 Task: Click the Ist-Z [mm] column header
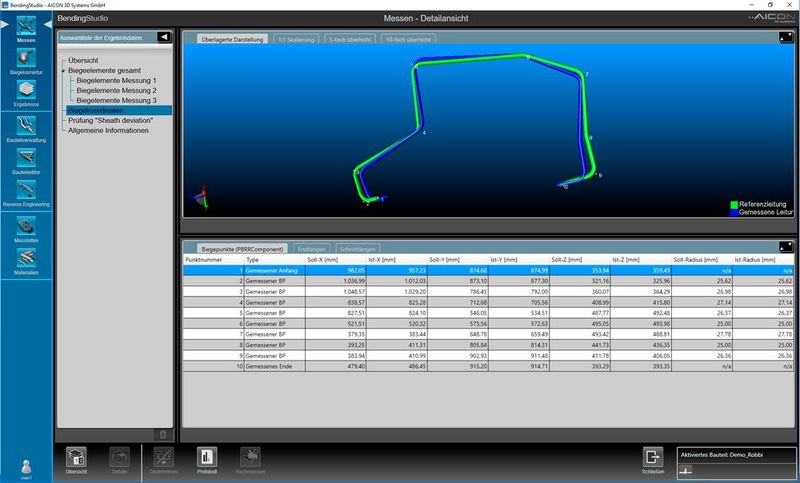(641, 260)
